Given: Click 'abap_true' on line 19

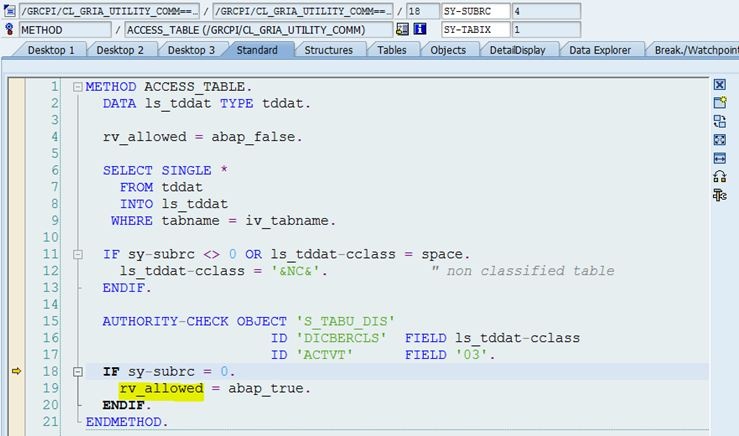Looking at the screenshot, I should click(x=265, y=388).
